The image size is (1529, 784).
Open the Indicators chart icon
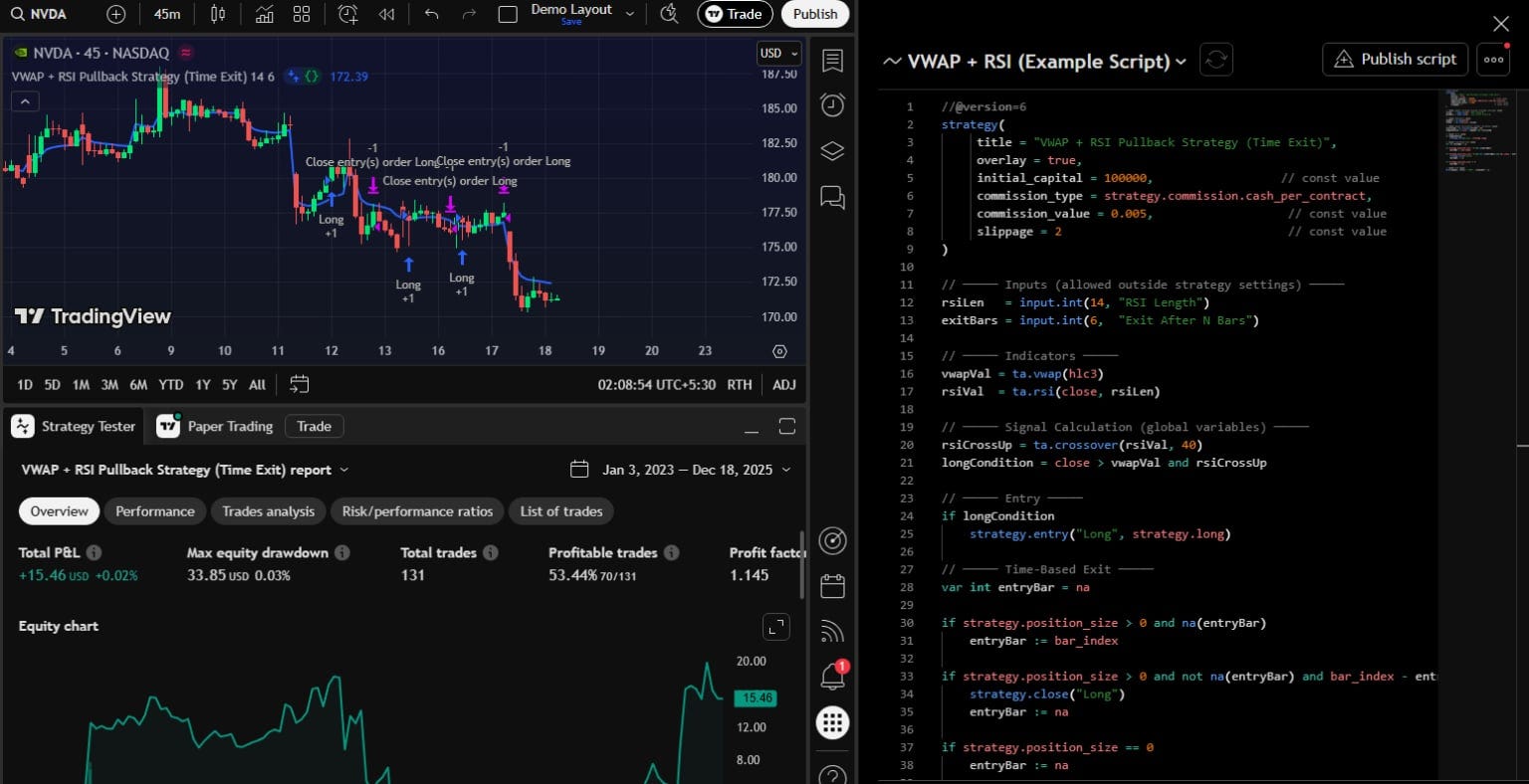coord(264,14)
